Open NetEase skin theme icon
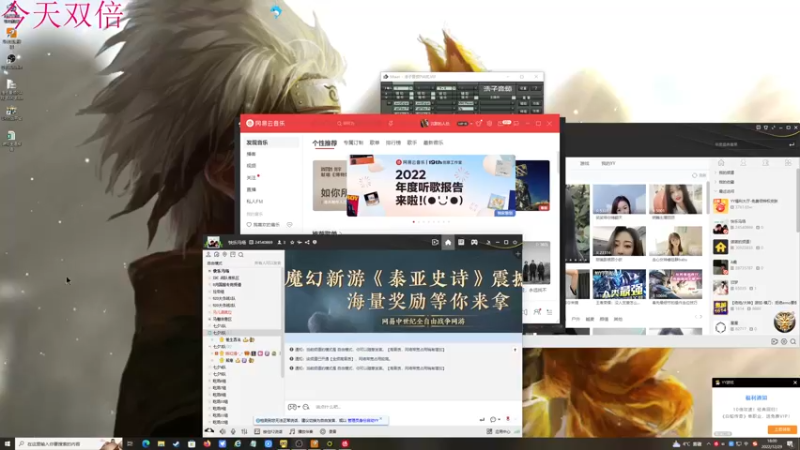Image resolution: width=800 pixels, height=450 pixels. pyautogui.click(x=479, y=123)
